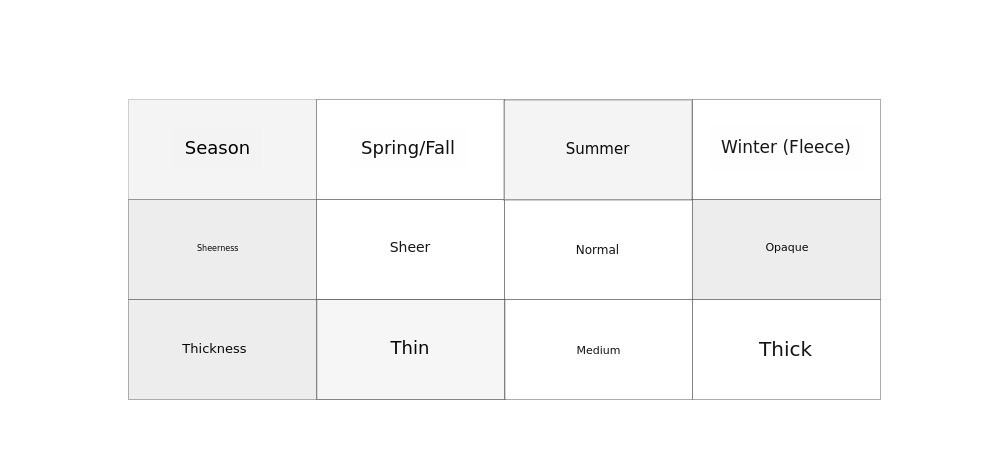Click the "Thin" text
The image size is (1000, 471).
[410, 348]
